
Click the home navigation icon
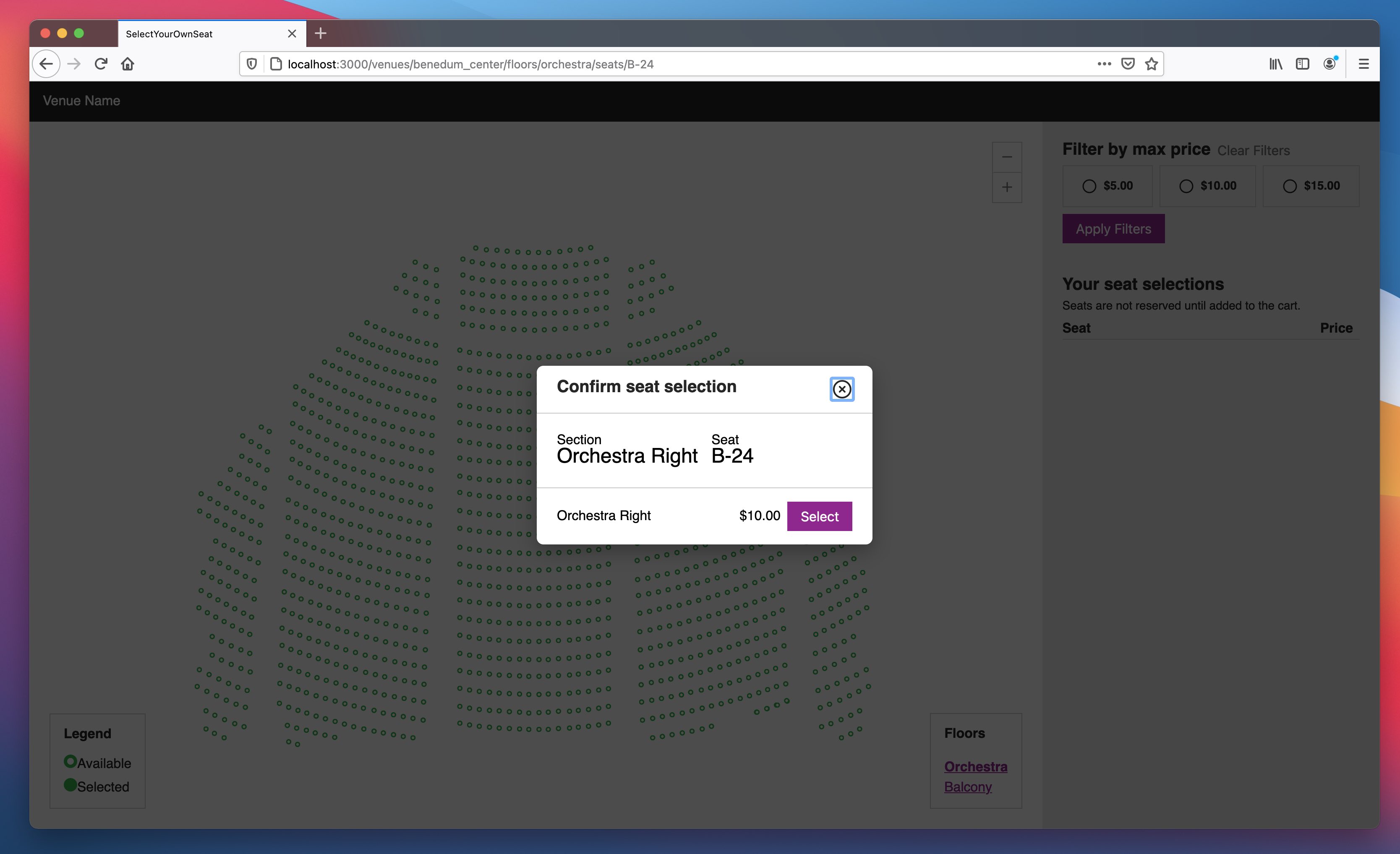(127, 63)
